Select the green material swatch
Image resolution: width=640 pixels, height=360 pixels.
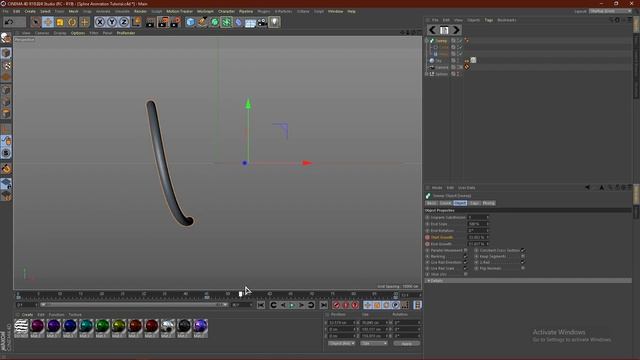[102, 326]
